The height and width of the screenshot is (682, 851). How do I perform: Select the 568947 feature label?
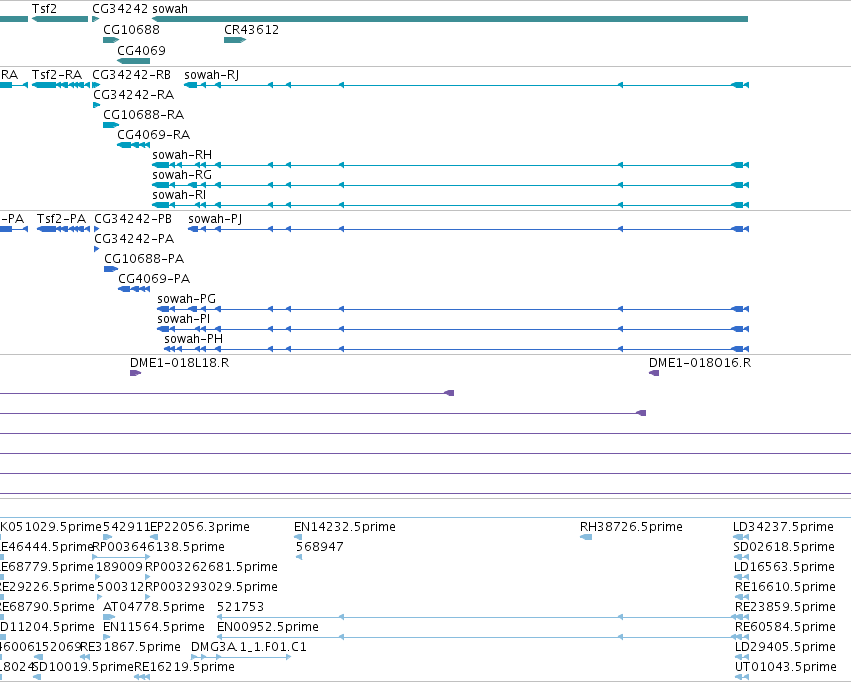point(320,547)
